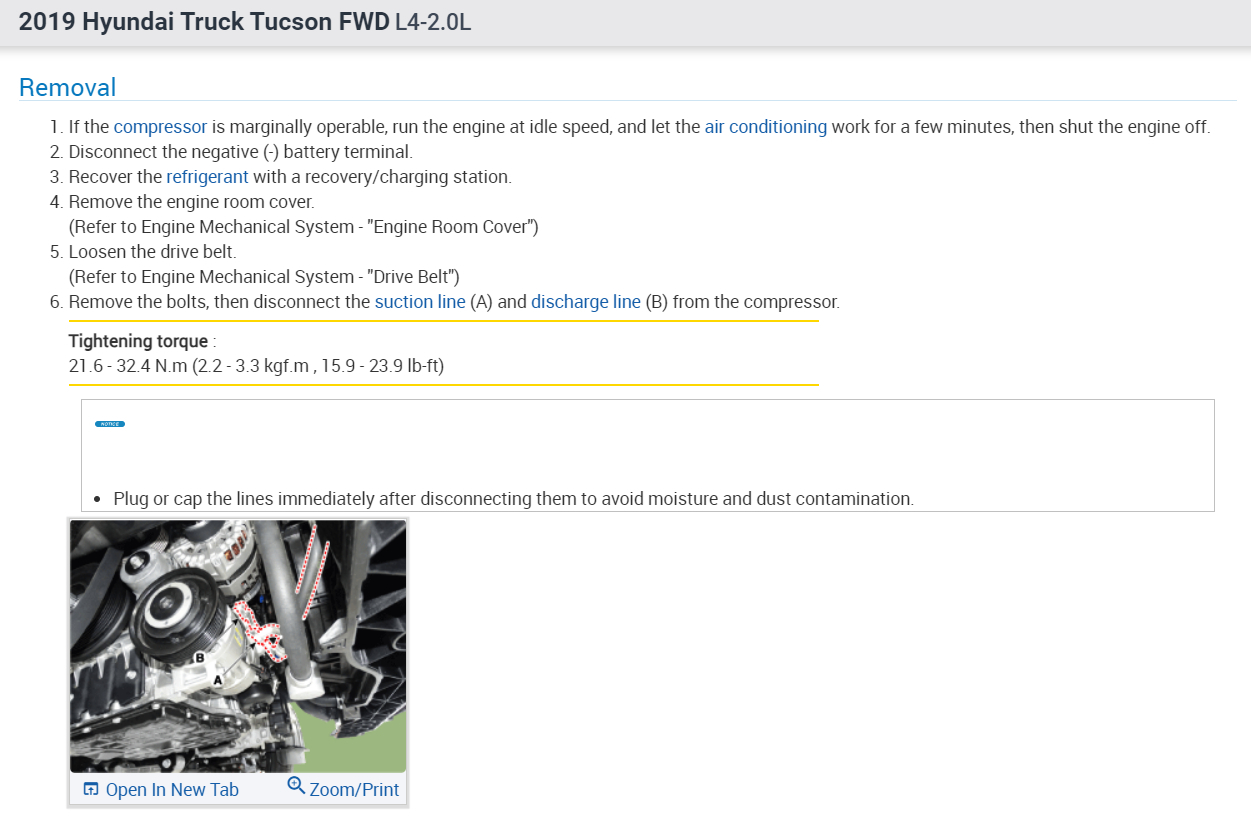Open the refrigerant link in step 3
The width and height of the screenshot is (1251, 824).
click(207, 177)
